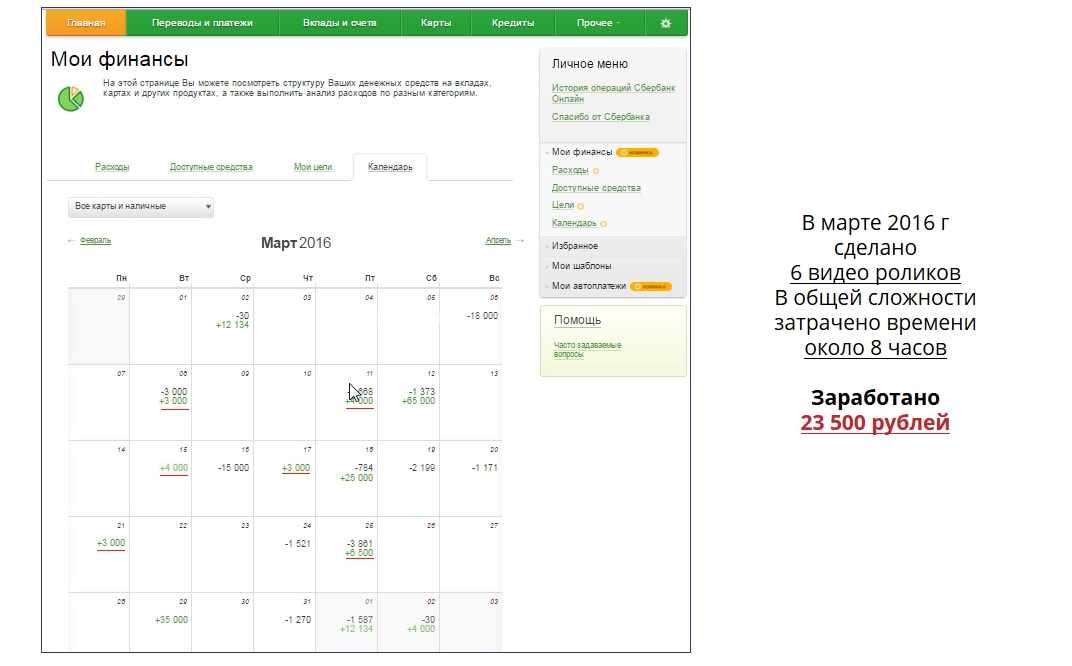Click the green pie chart finances icon
Viewport: 1072px width, 666px height.
click(x=70, y=99)
